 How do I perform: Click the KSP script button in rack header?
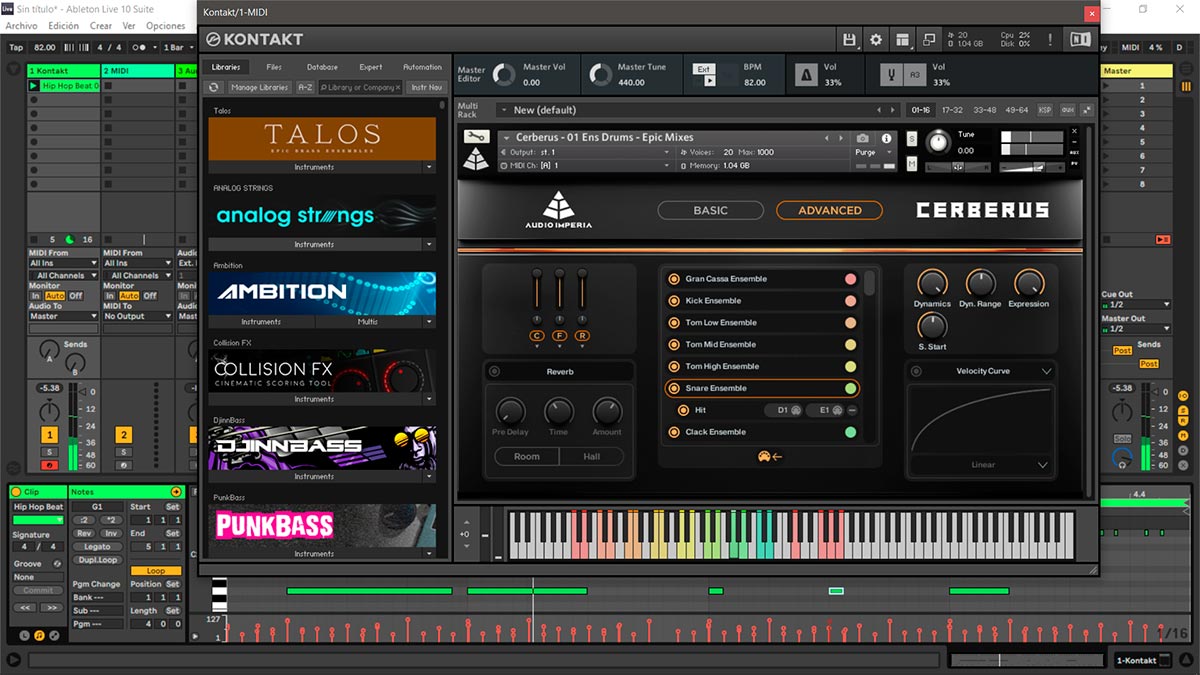[1045, 110]
